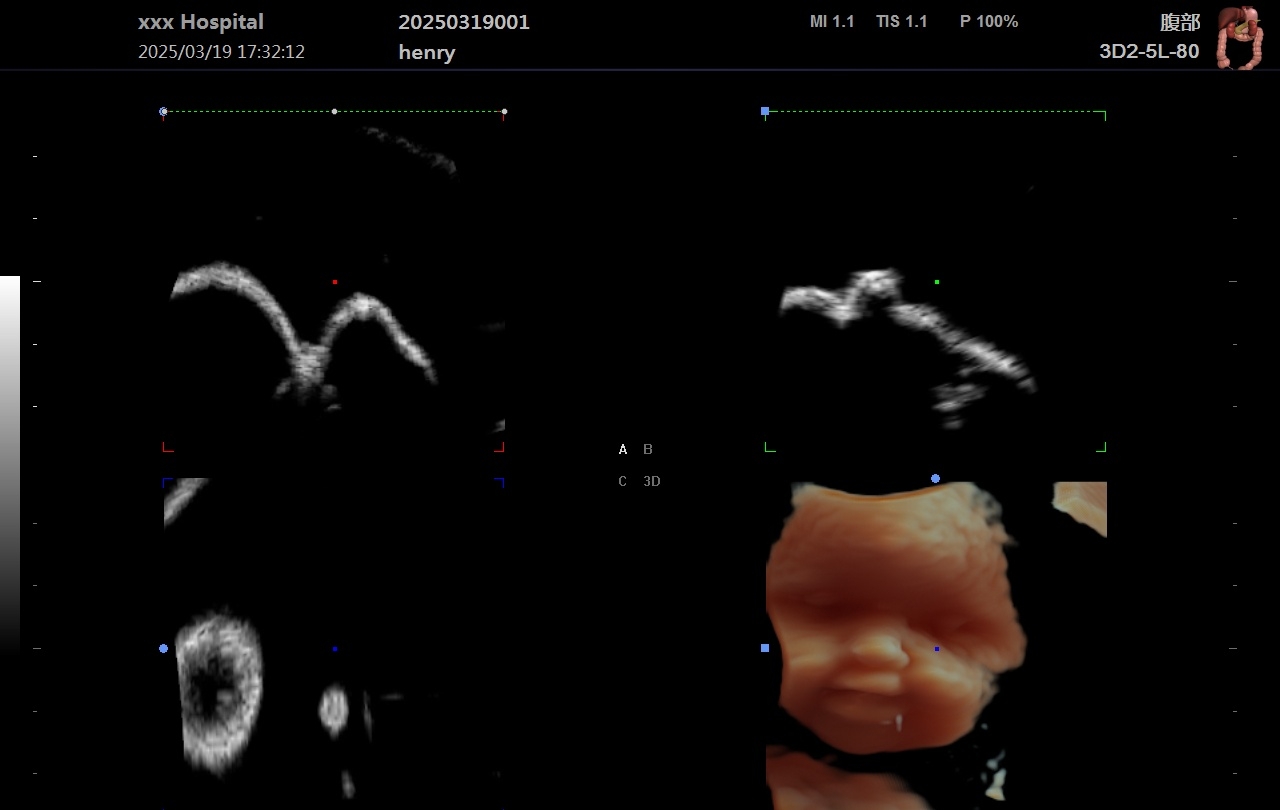1280x810 pixels.
Task: Select plane C in the quadrant selector
Action: pos(623,482)
